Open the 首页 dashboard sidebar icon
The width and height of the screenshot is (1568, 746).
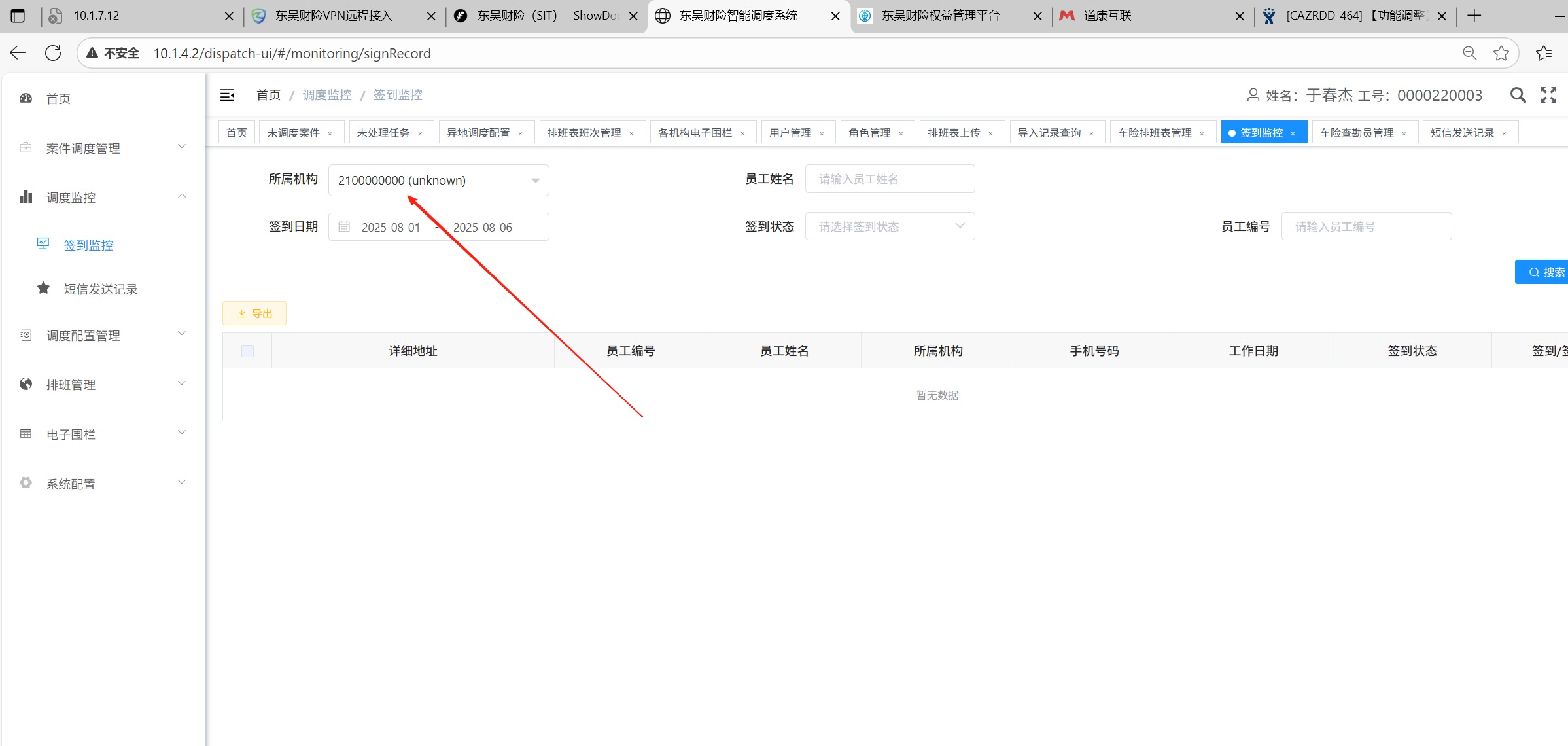point(26,98)
